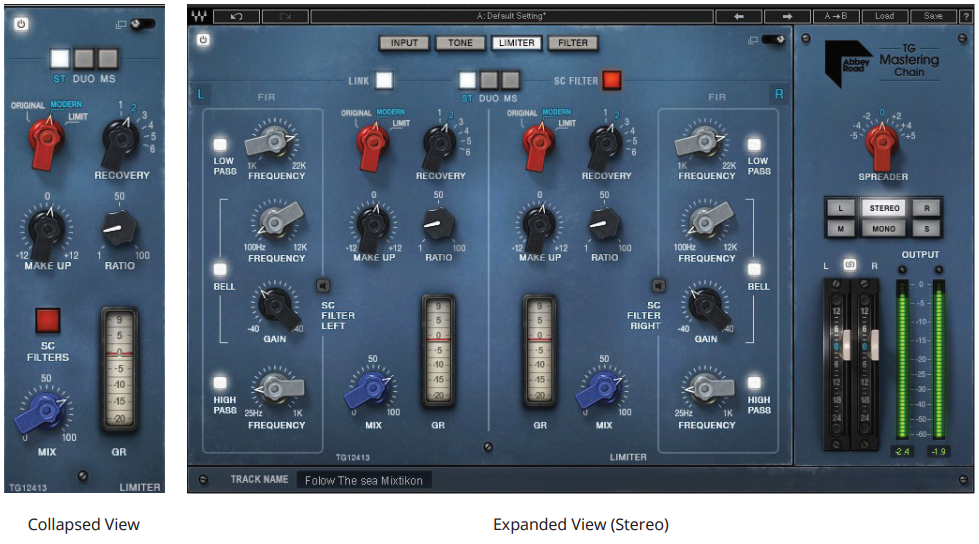979x544 pixels.
Task: Monitor only the R channel
Action: [x=927, y=208]
